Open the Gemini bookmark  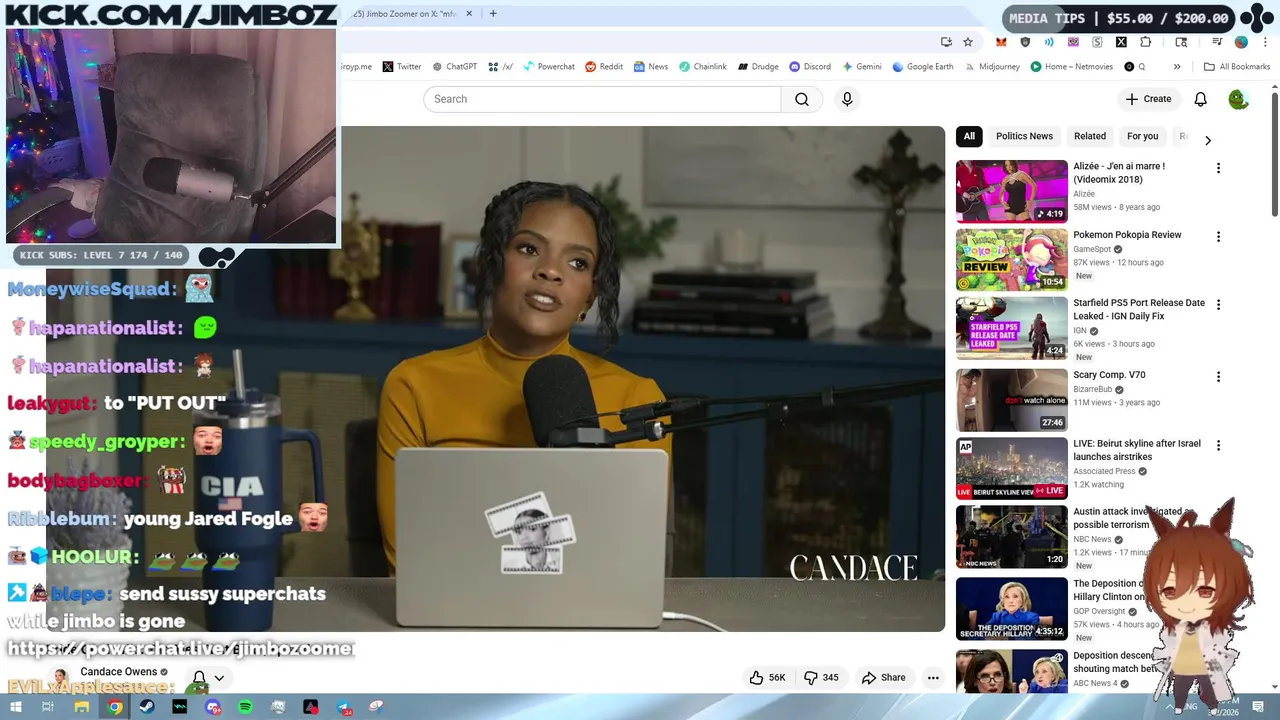[861, 67]
